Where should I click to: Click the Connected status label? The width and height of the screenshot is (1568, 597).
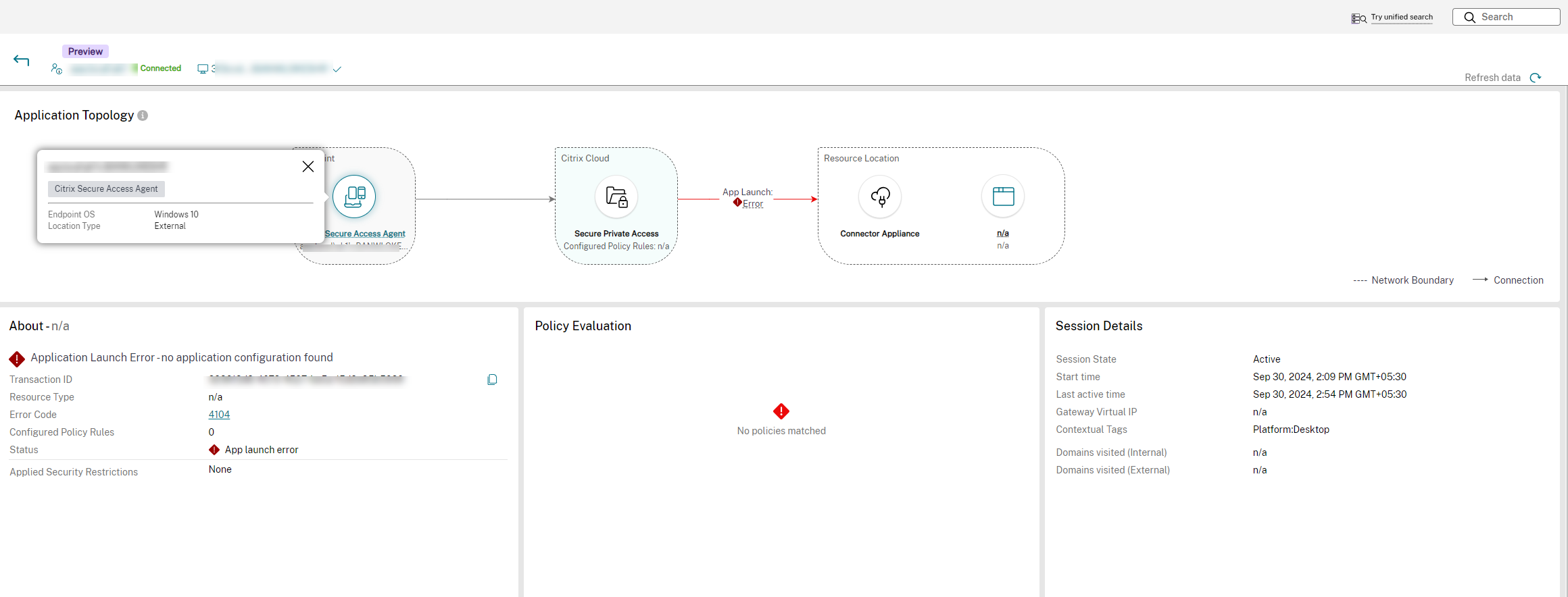coord(161,68)
